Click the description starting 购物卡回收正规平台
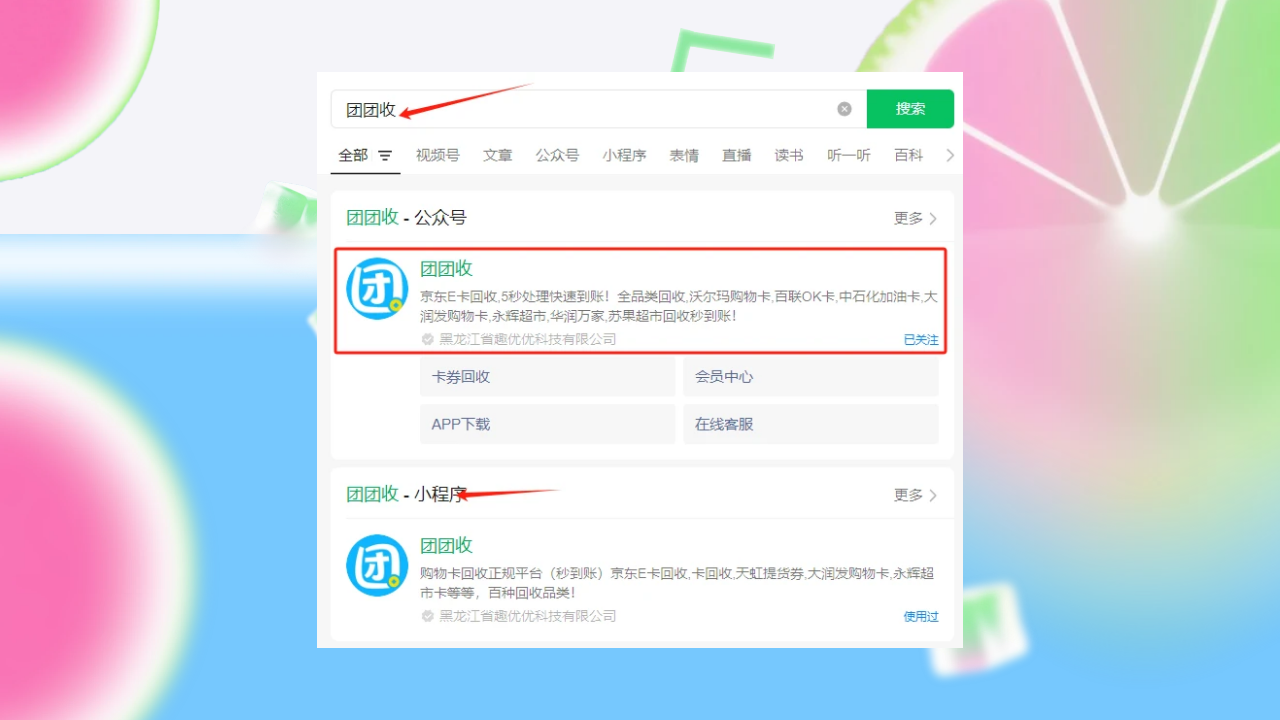The width and height of the screenshot is (1280, 720). [679, 583]
